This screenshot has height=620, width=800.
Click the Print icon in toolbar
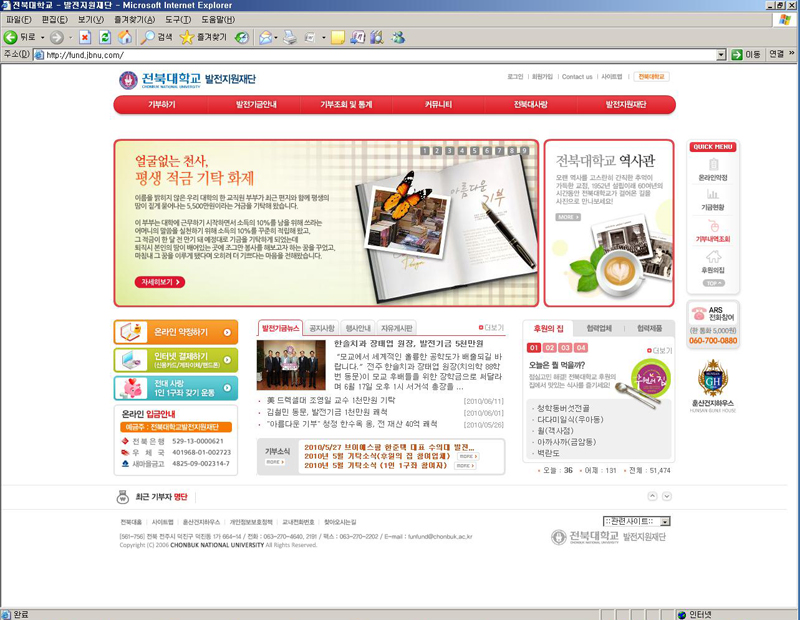click(290, 37)
